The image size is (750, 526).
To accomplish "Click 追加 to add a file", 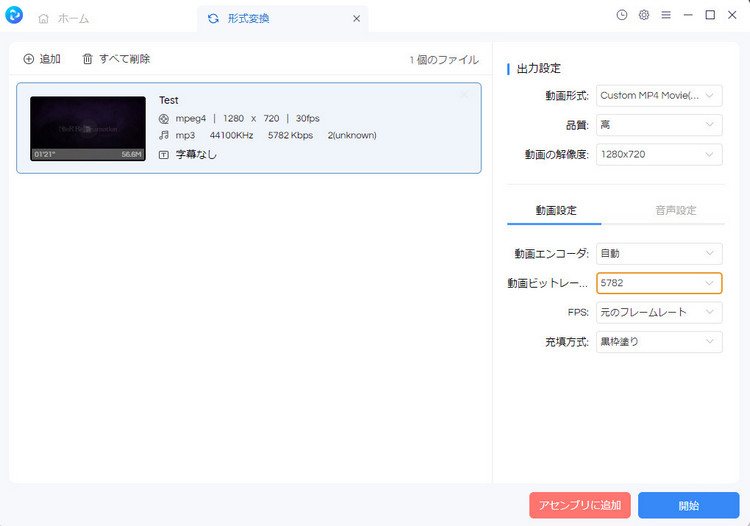I will pos(41,59).
